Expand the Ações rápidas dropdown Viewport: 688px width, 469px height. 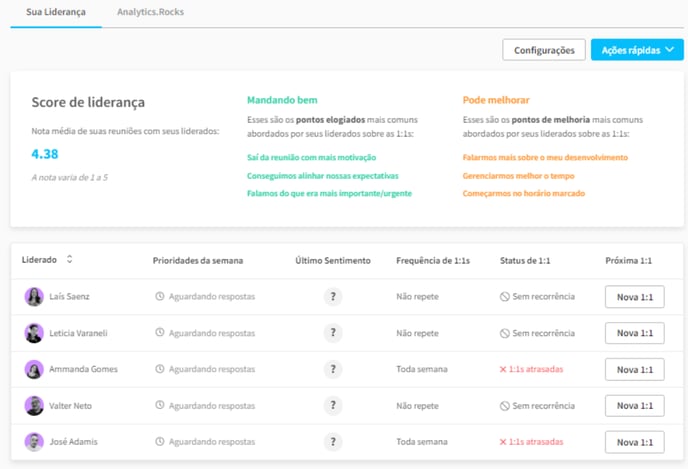[x=636, y=50]
